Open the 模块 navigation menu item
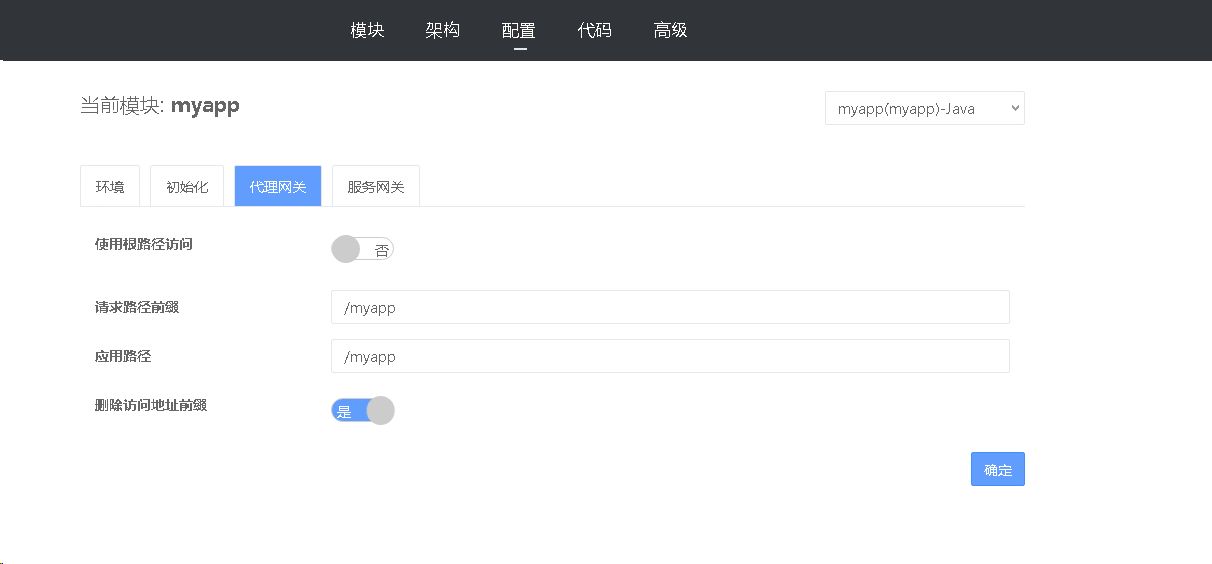Viewport: 1212px width, 564px height. (367, 30)
